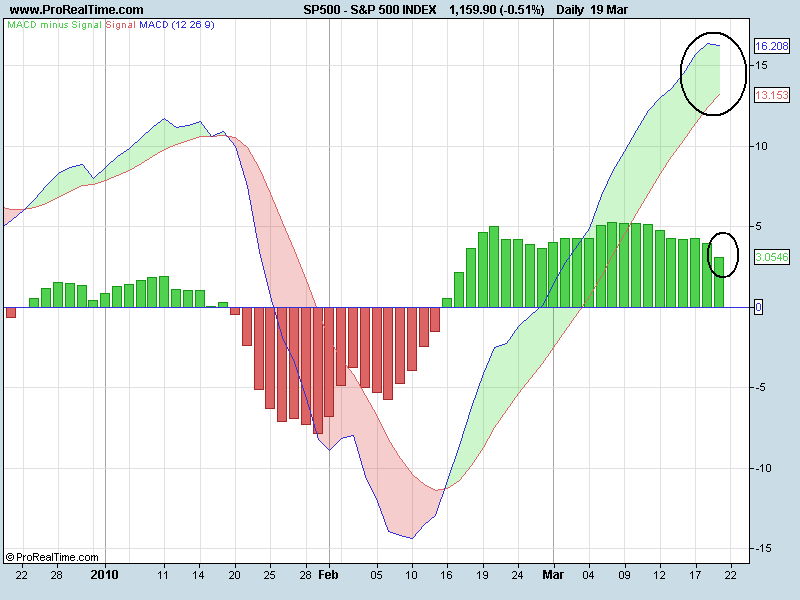The width and height of the screenshot is (800, 600).
Task: Click the zero-line value 0 tag
Action: click(758, 307)
